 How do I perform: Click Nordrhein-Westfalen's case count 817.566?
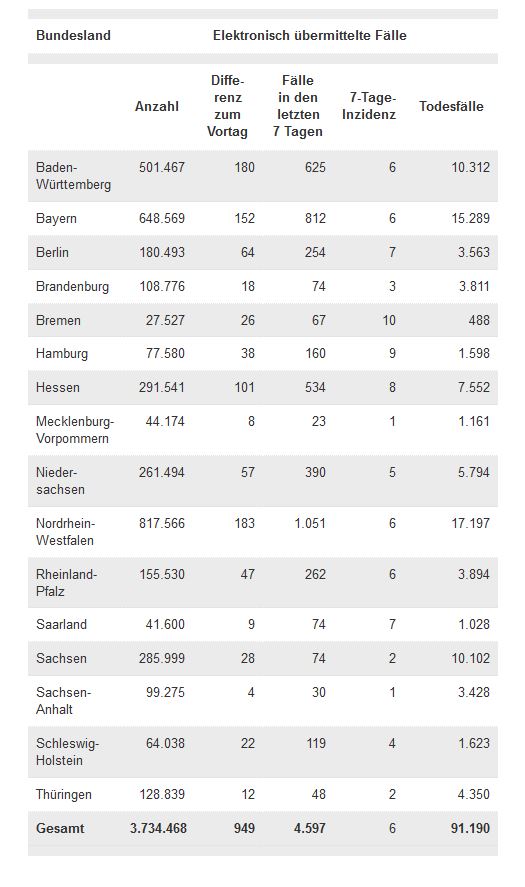[x=162, y=523]
